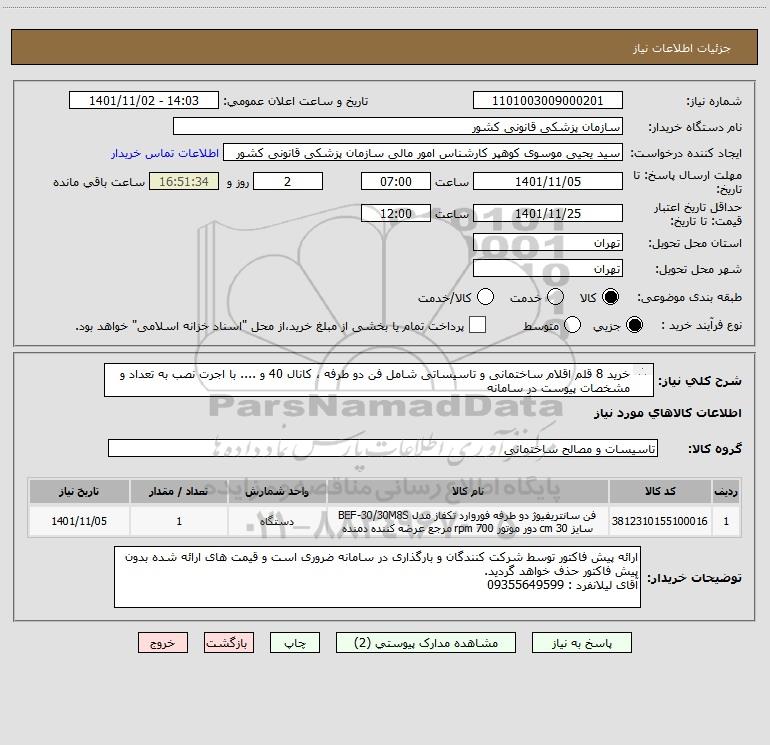Image resolution: width=770 pixels, height=745 pixels.
Task: Click the buyer notes text area
Action: point(377,577)
